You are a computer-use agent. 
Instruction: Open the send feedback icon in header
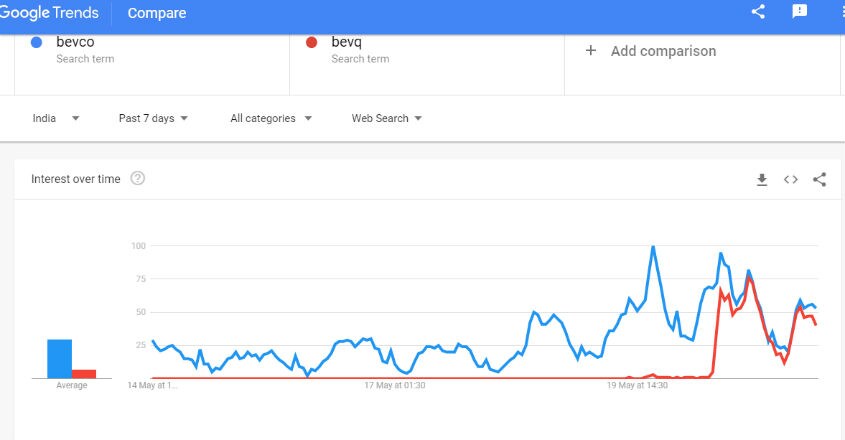click(800, 11)
